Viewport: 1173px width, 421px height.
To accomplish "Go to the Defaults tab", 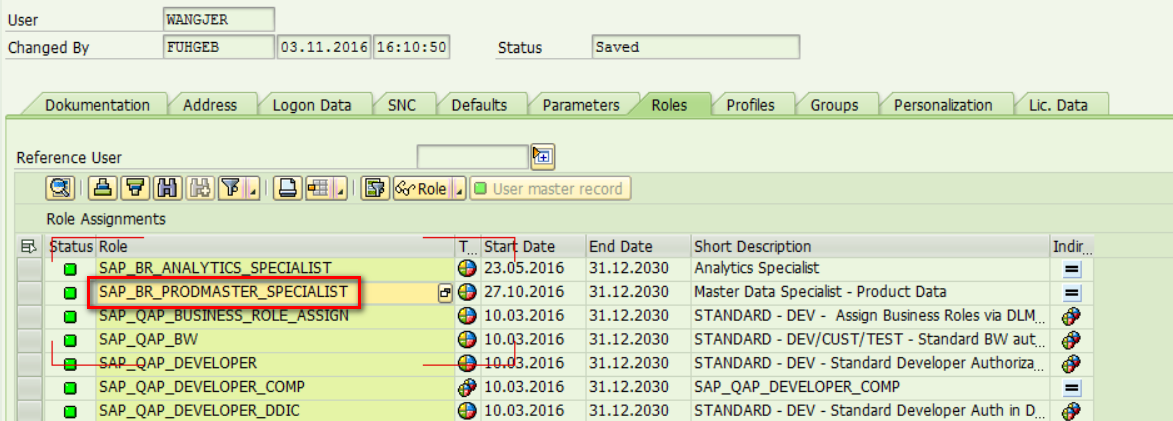I will click(x=479, y=105).
